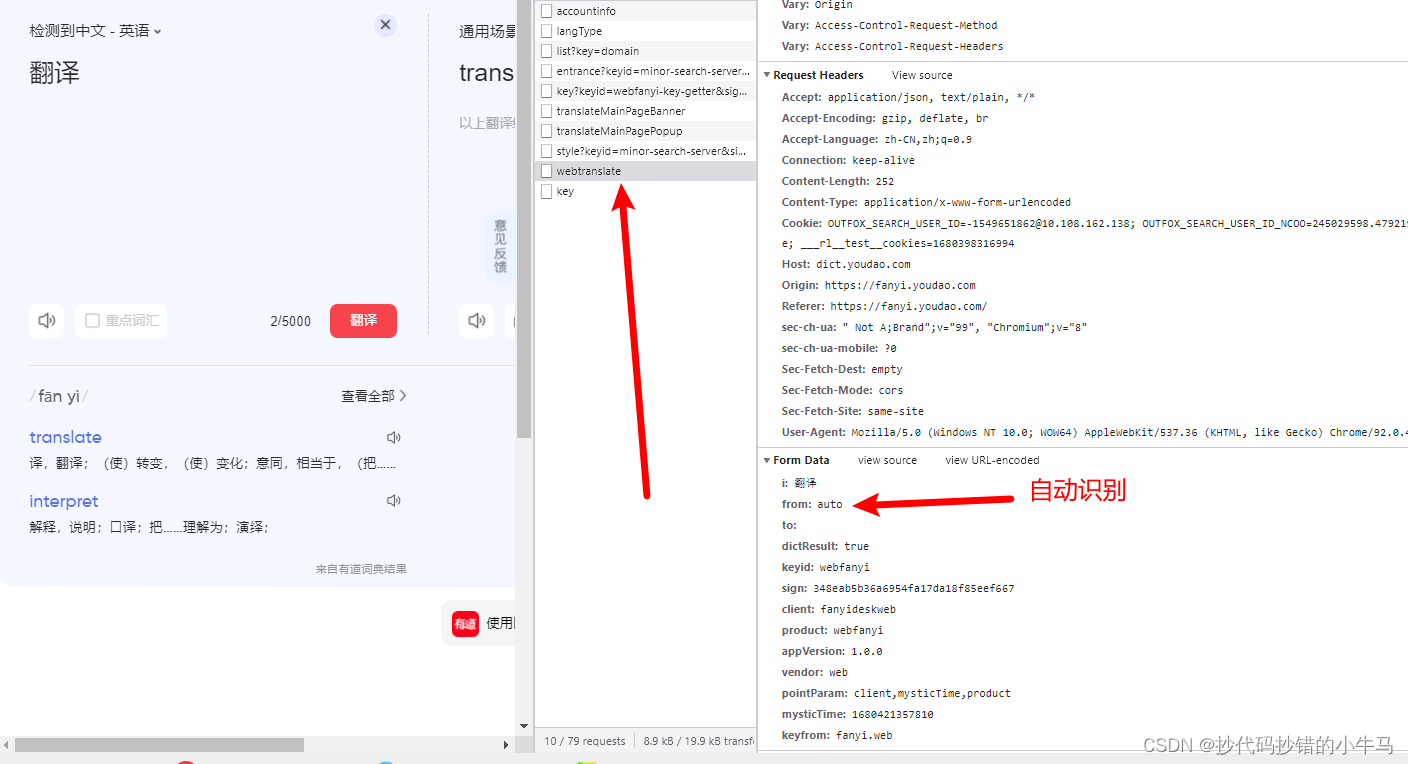
Task: Click the horizontal scrollbar left arrow
Action: pos(6,745)
